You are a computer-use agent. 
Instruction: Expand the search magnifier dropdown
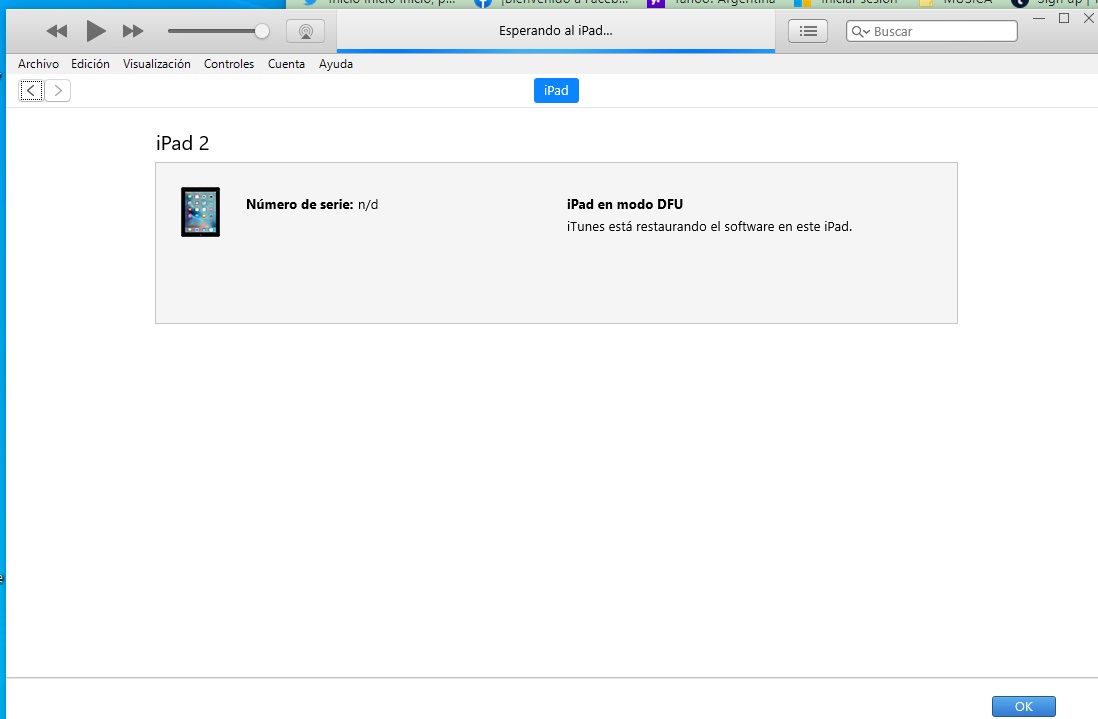click(861, 32)
